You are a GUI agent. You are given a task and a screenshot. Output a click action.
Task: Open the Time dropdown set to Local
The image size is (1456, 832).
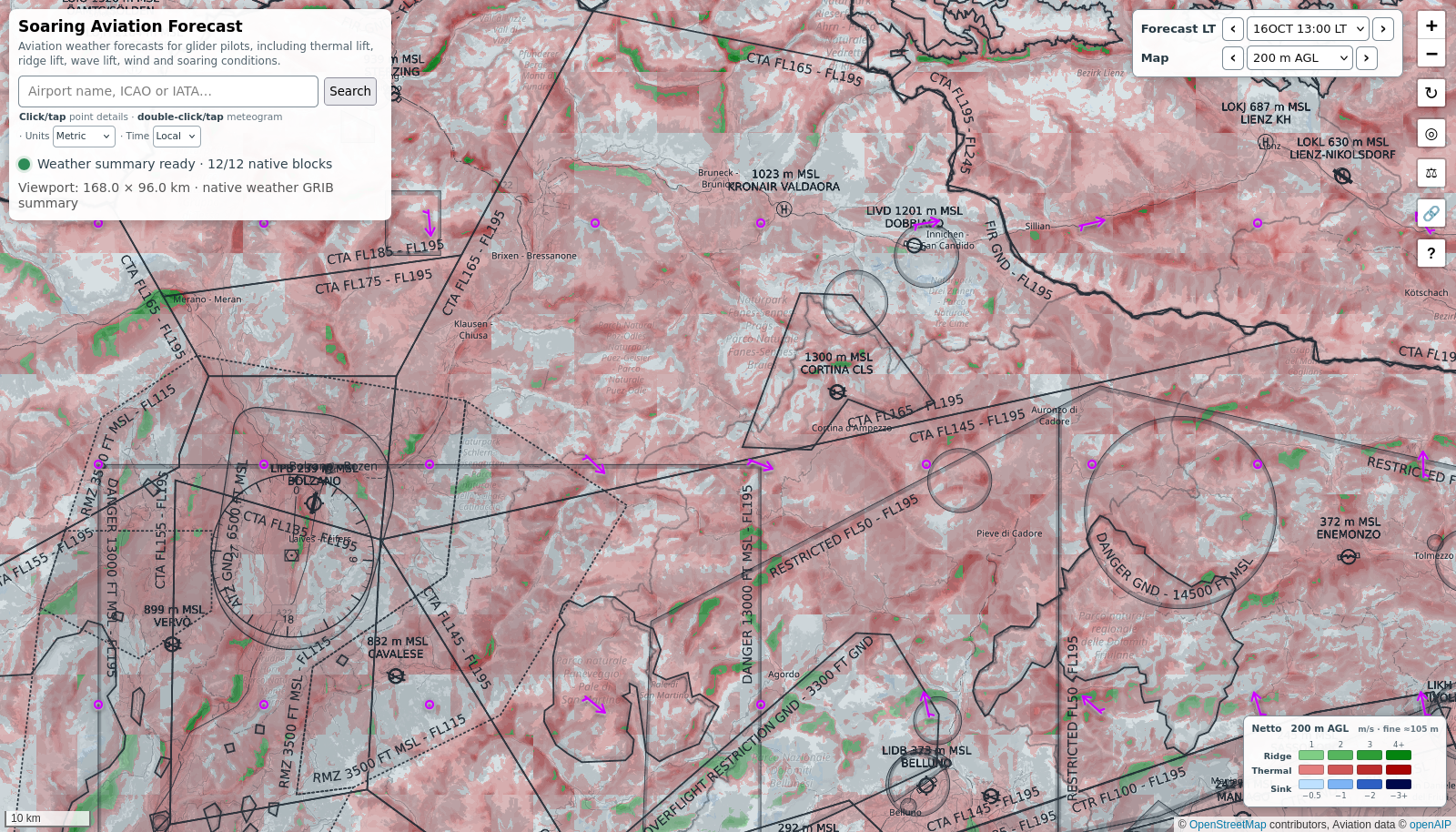(177, 137)
